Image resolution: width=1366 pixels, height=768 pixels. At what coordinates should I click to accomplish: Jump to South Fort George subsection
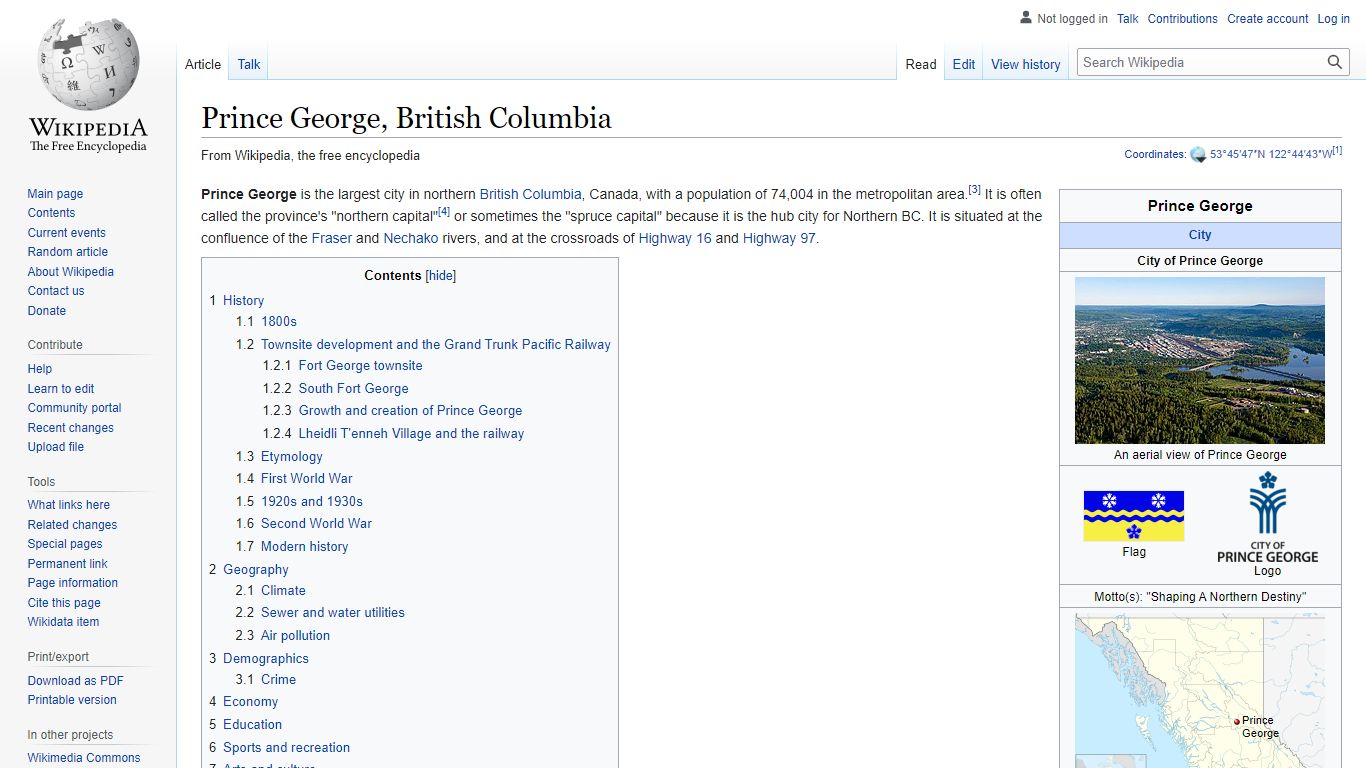353,388
